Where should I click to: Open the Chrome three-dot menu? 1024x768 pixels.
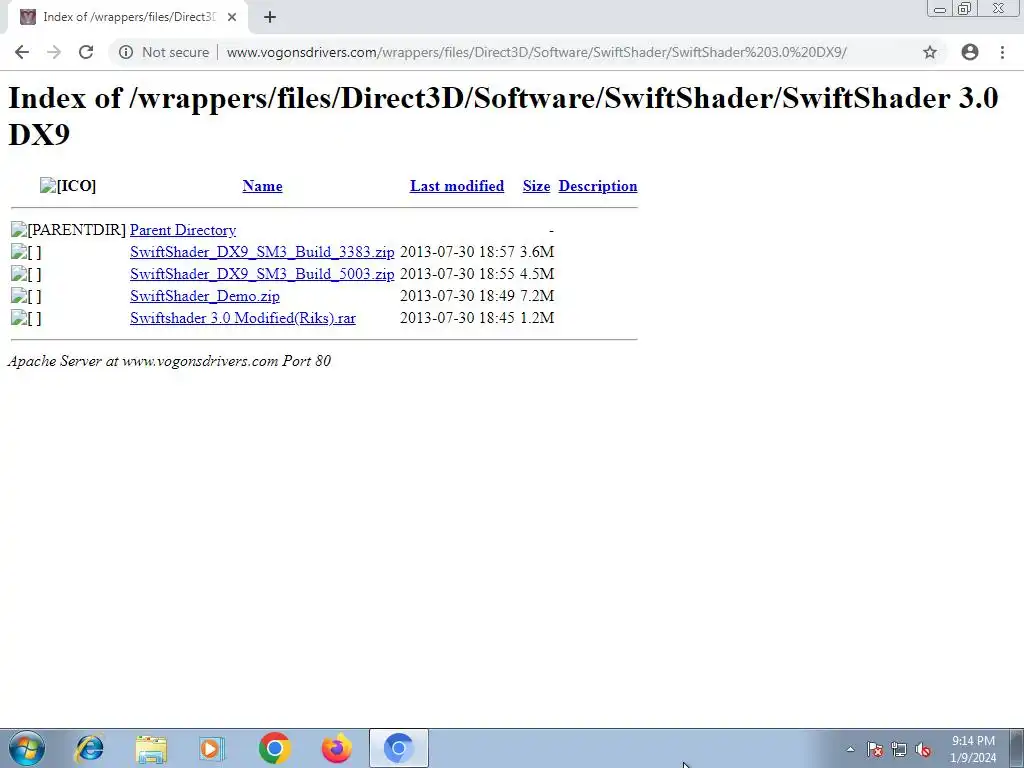[1002, 52]
